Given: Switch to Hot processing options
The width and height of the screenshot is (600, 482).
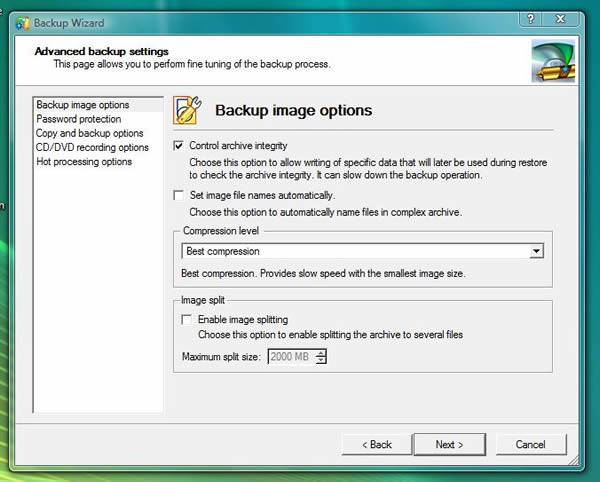Looking at the screenshot, I should pyautogui.click(x=98, y=161).
